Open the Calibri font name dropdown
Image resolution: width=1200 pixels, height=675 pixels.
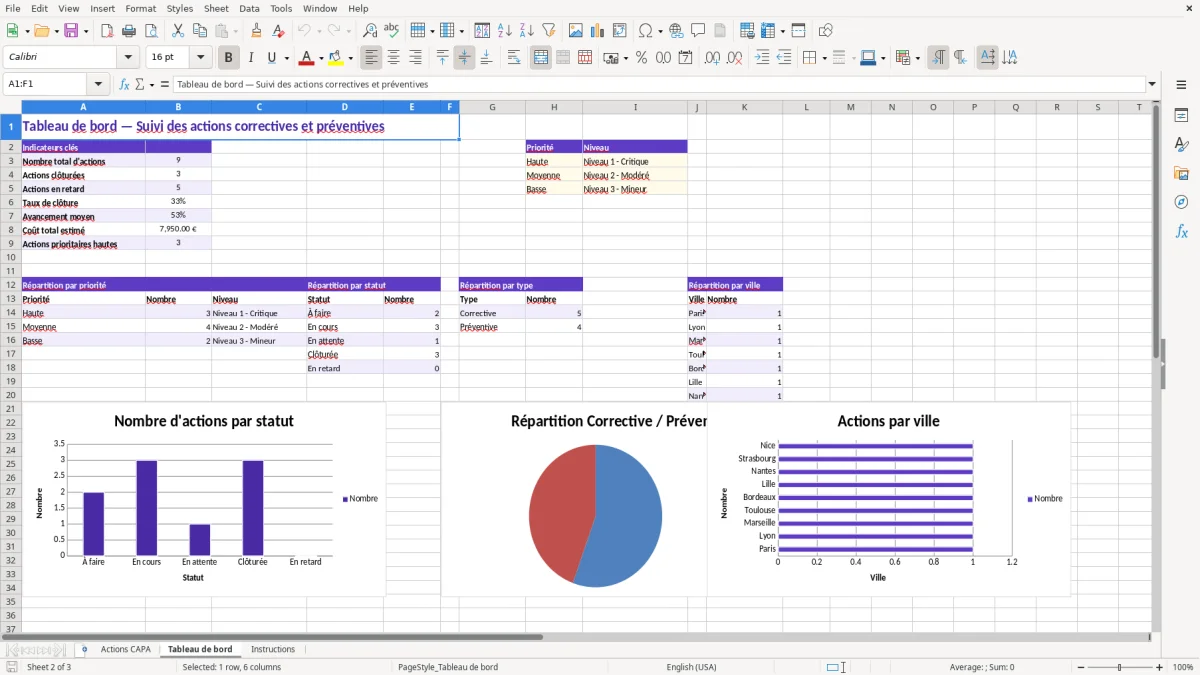pos(127,58)
